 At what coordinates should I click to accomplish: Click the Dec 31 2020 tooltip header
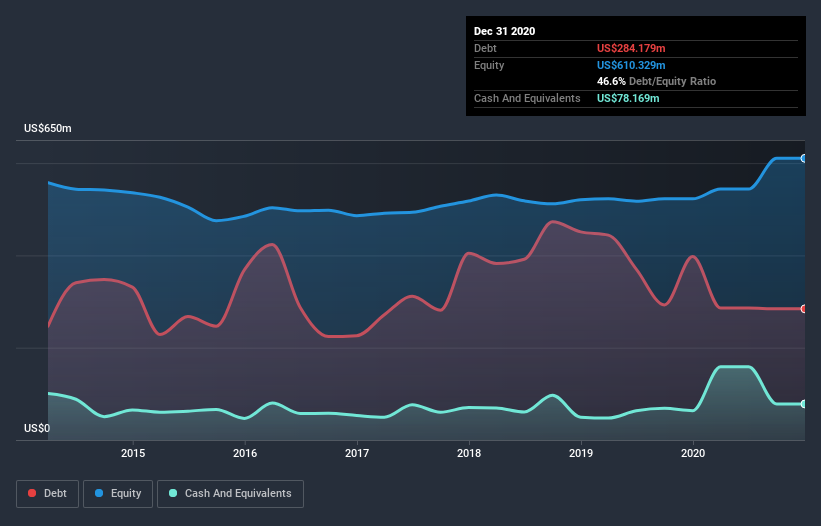(504, 31)
